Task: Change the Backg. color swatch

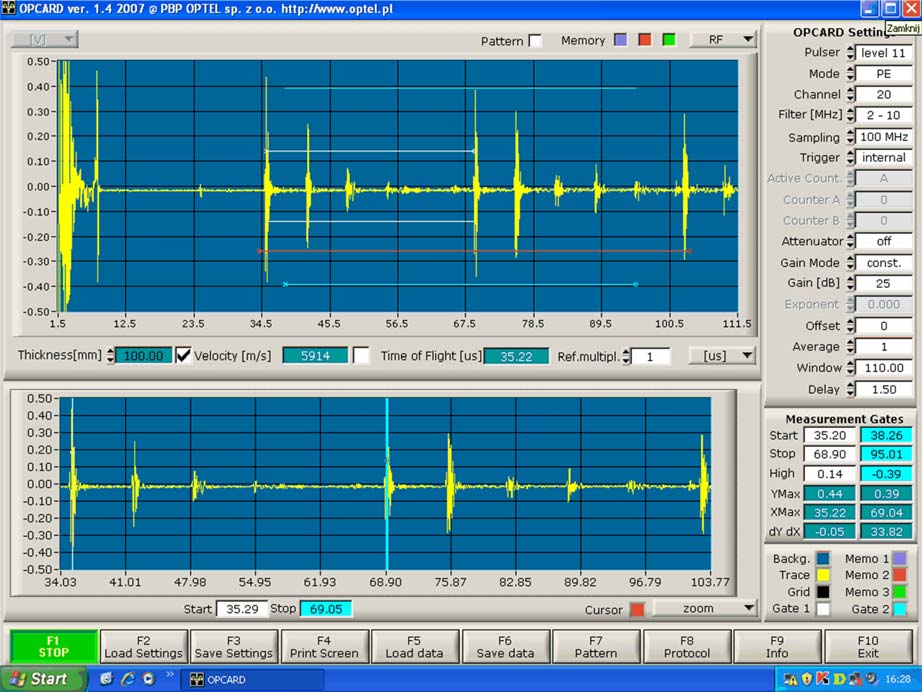Action: point(823,559)
